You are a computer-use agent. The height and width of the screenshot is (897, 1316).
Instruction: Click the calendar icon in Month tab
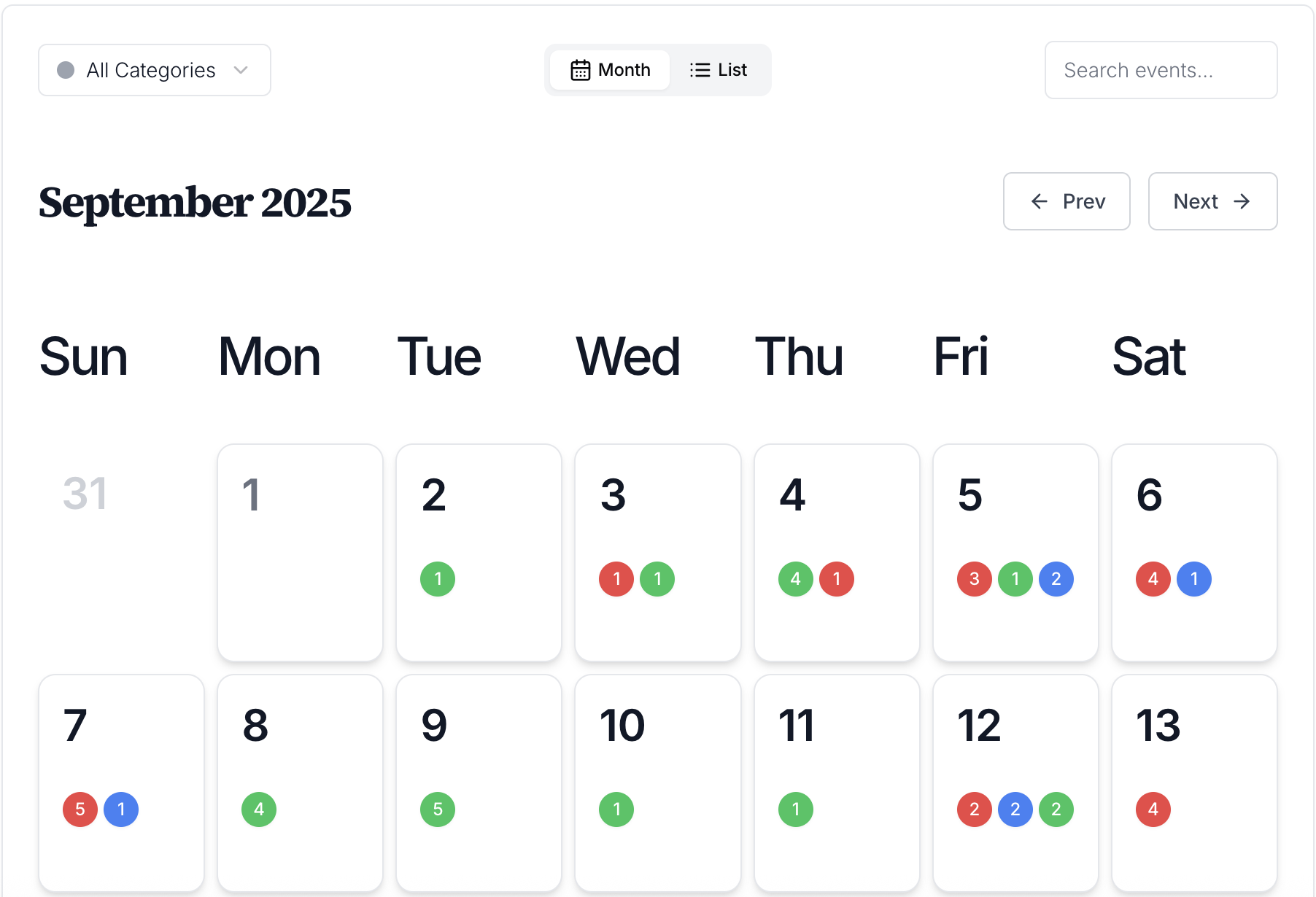click(580, 70)
